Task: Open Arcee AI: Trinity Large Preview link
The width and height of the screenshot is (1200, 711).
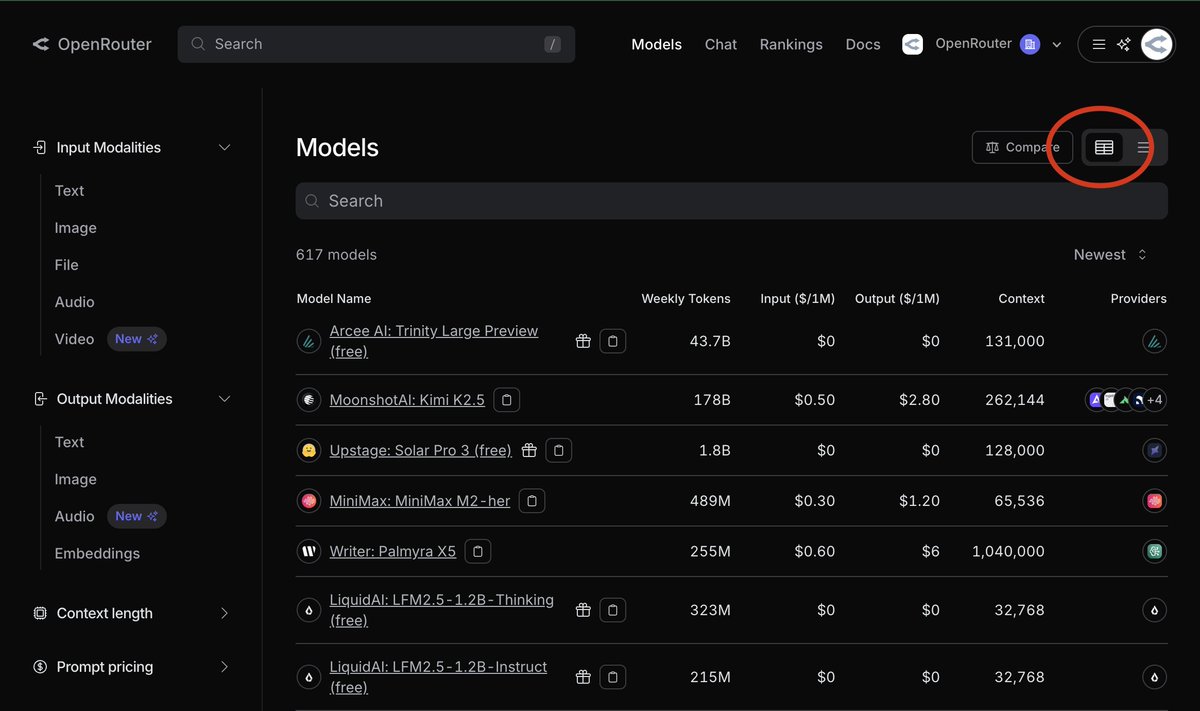Action: (x=434, y=341)
